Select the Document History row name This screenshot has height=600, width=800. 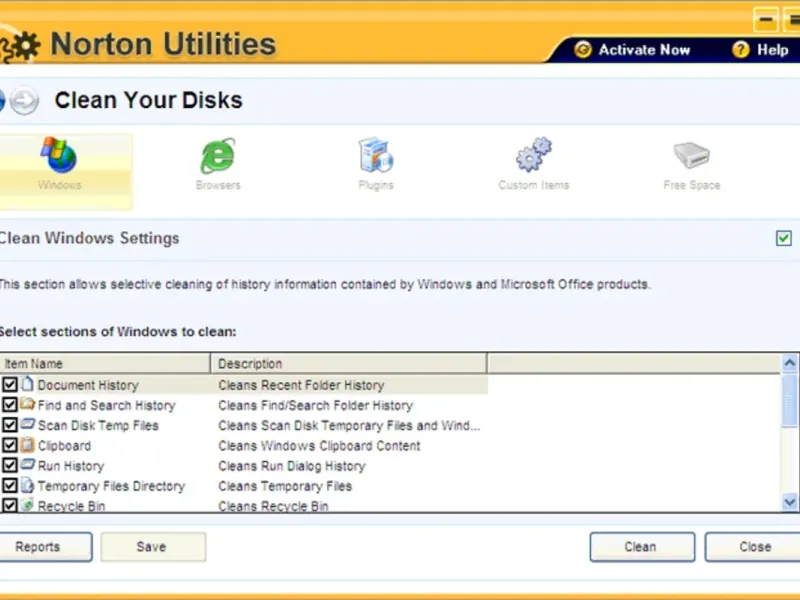pos(88,385)
